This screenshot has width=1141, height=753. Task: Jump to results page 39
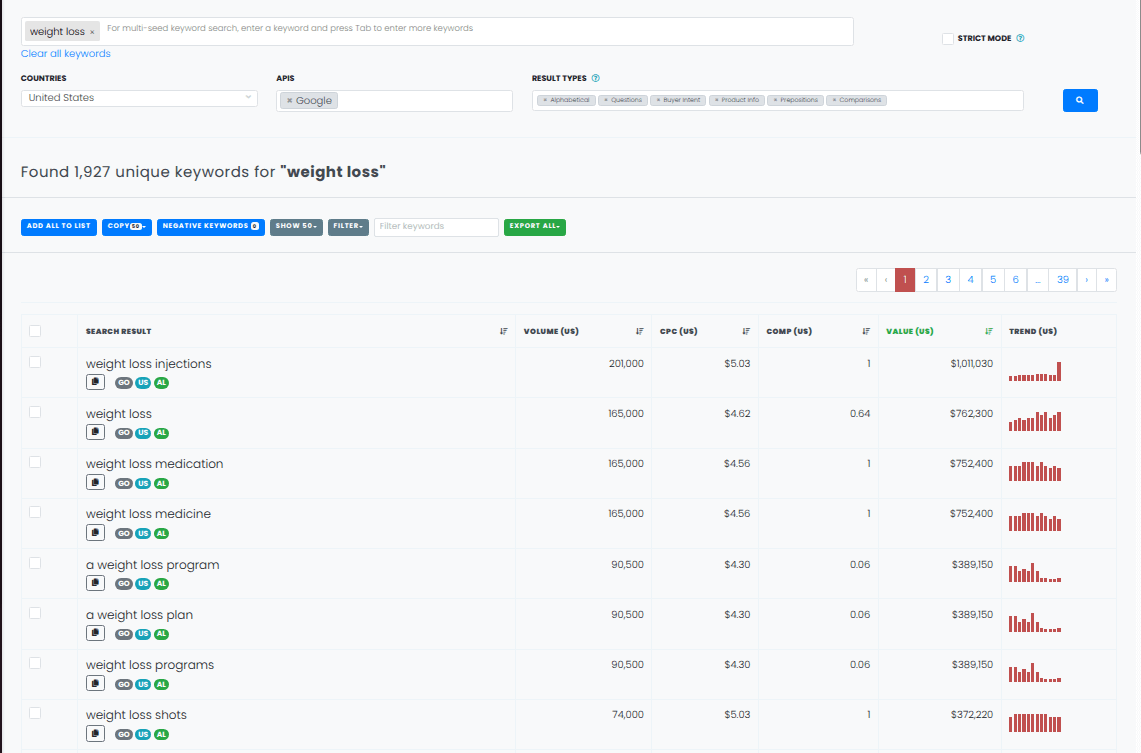coord(1063,280)
